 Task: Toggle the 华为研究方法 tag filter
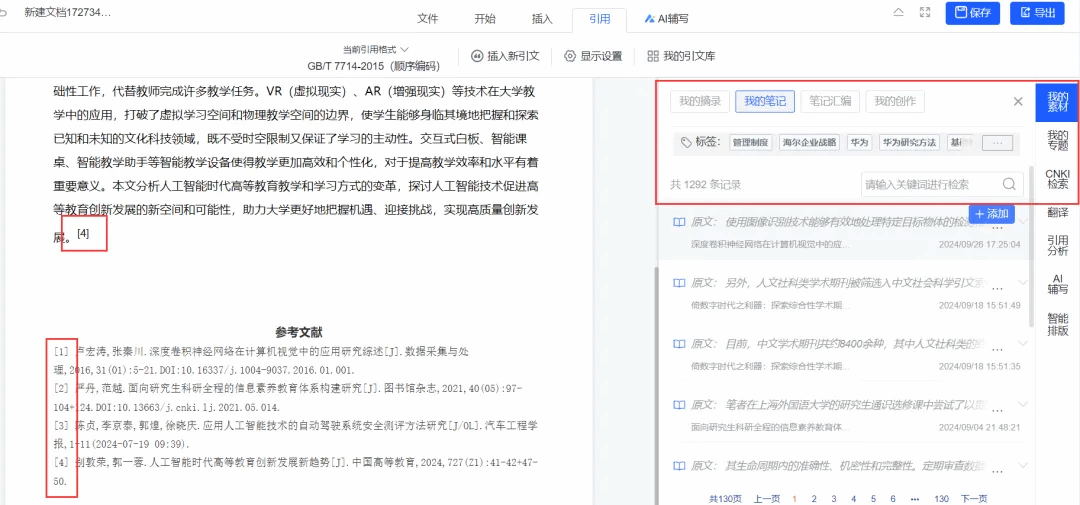pyautogui.click(x=909, y=143)
